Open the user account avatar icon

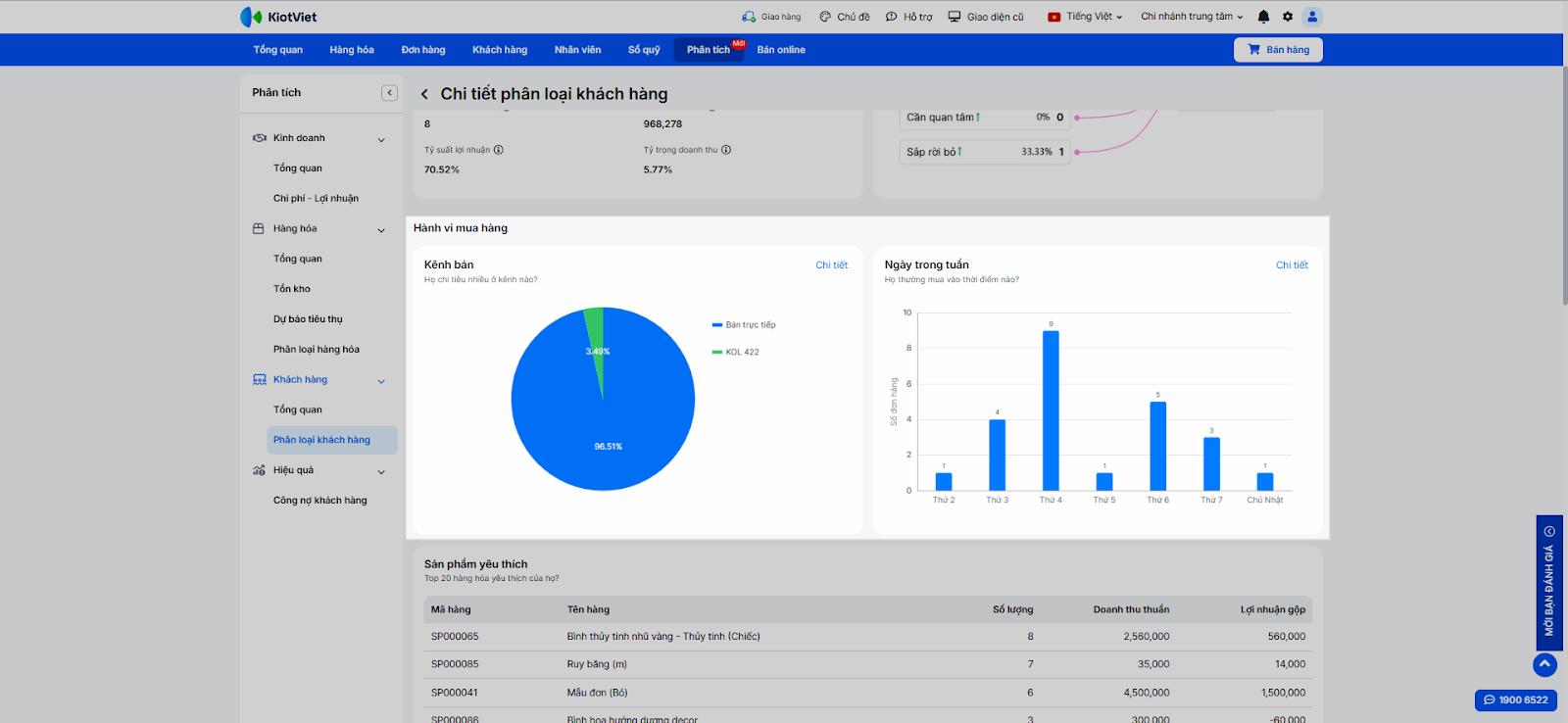(1312, 17)
